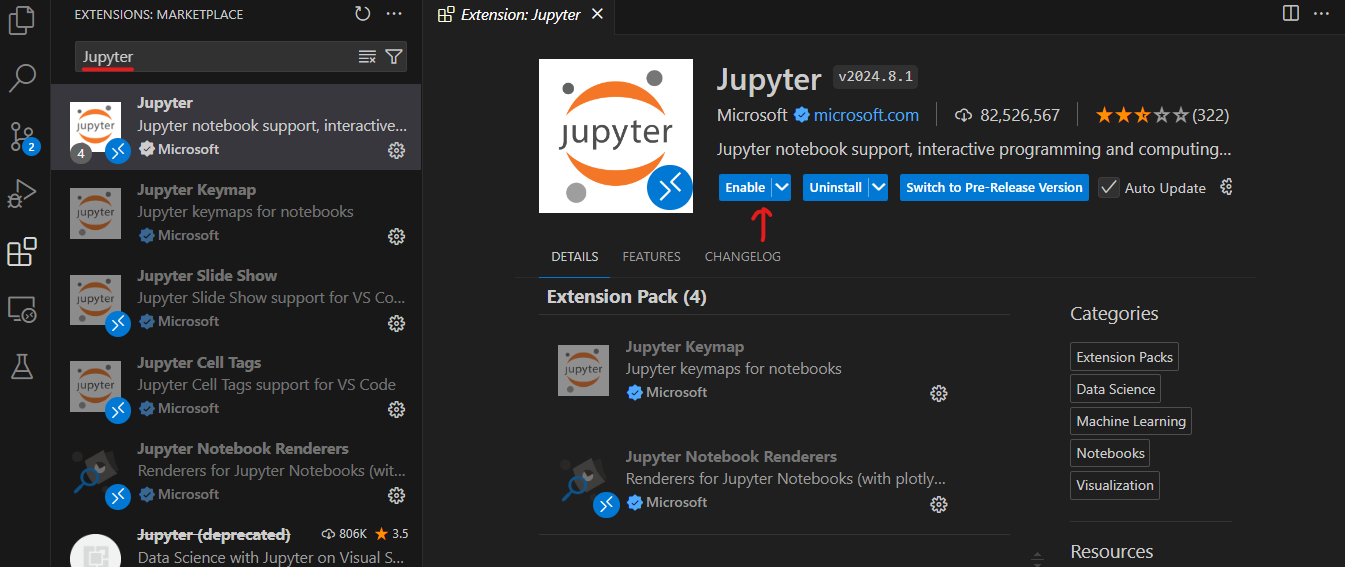
Task: Expand the Uninstall button dropdown arrow
Action: tap(878, 187)
